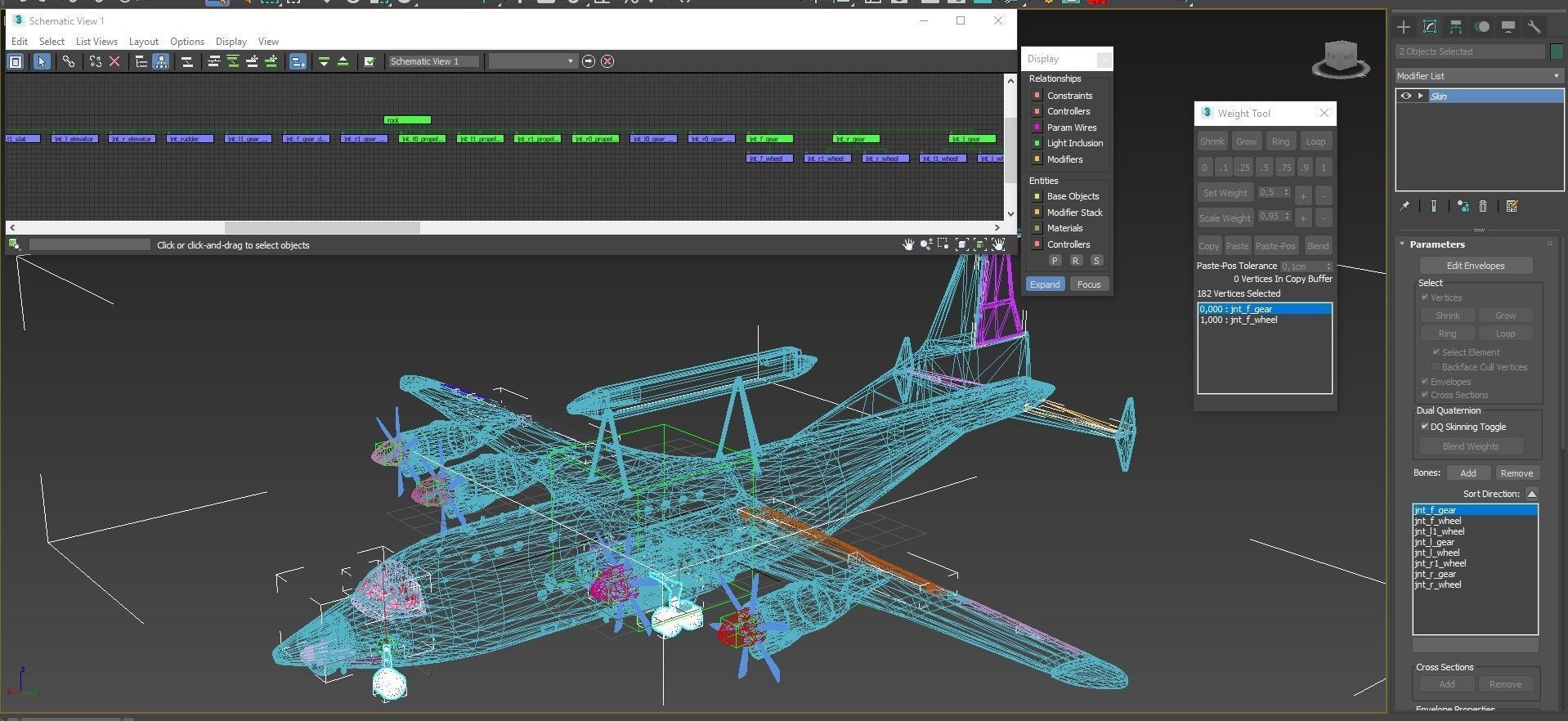This screenshot has width=1568, height=721.
Task: Open the Layout menu in Schematic View
Action: click(143, 42)
